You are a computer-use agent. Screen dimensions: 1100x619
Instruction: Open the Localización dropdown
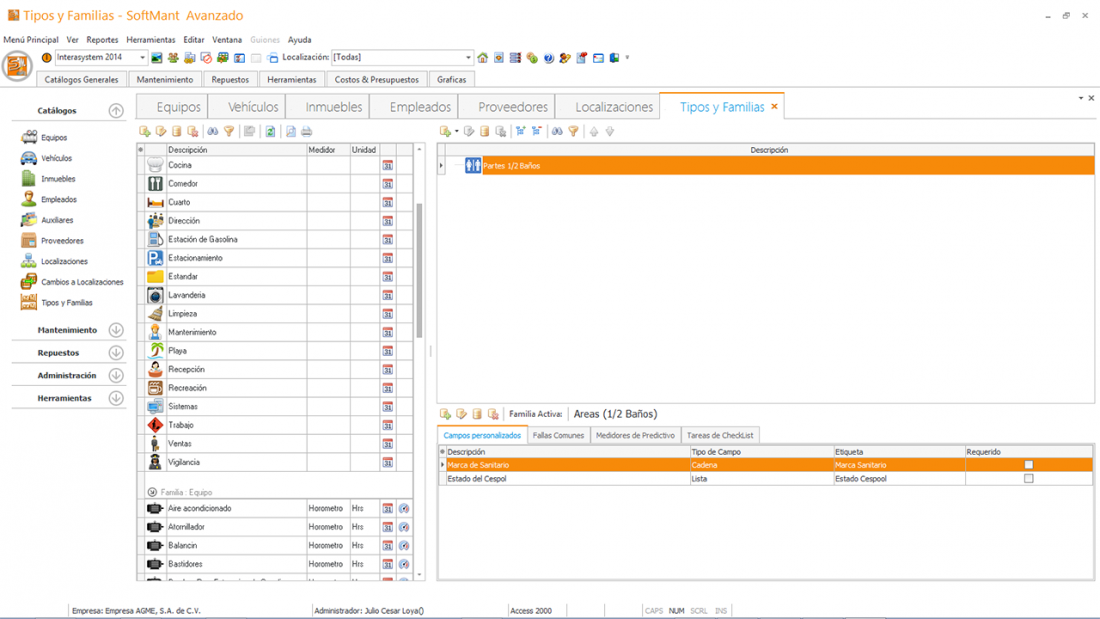click(467, 58)
